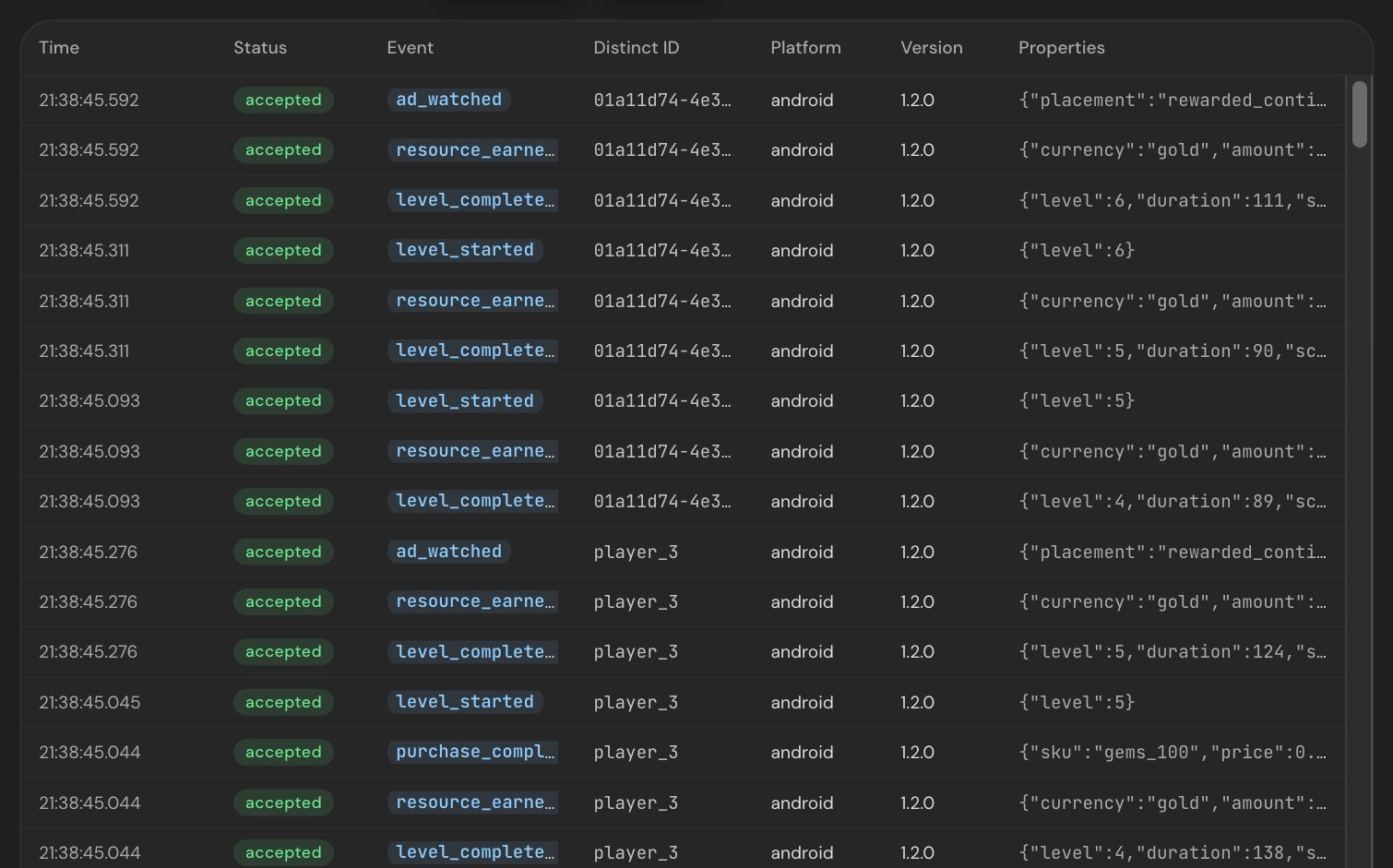Open resource_earne… event tag at 21:38:45.311

coord(472,301)
